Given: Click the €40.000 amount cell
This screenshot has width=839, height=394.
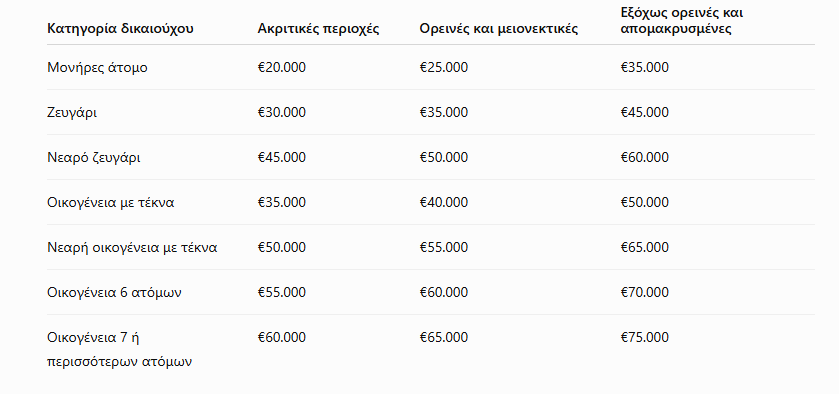Looking at the screenshot, I should pyautogui.click(x=444, y=202).
